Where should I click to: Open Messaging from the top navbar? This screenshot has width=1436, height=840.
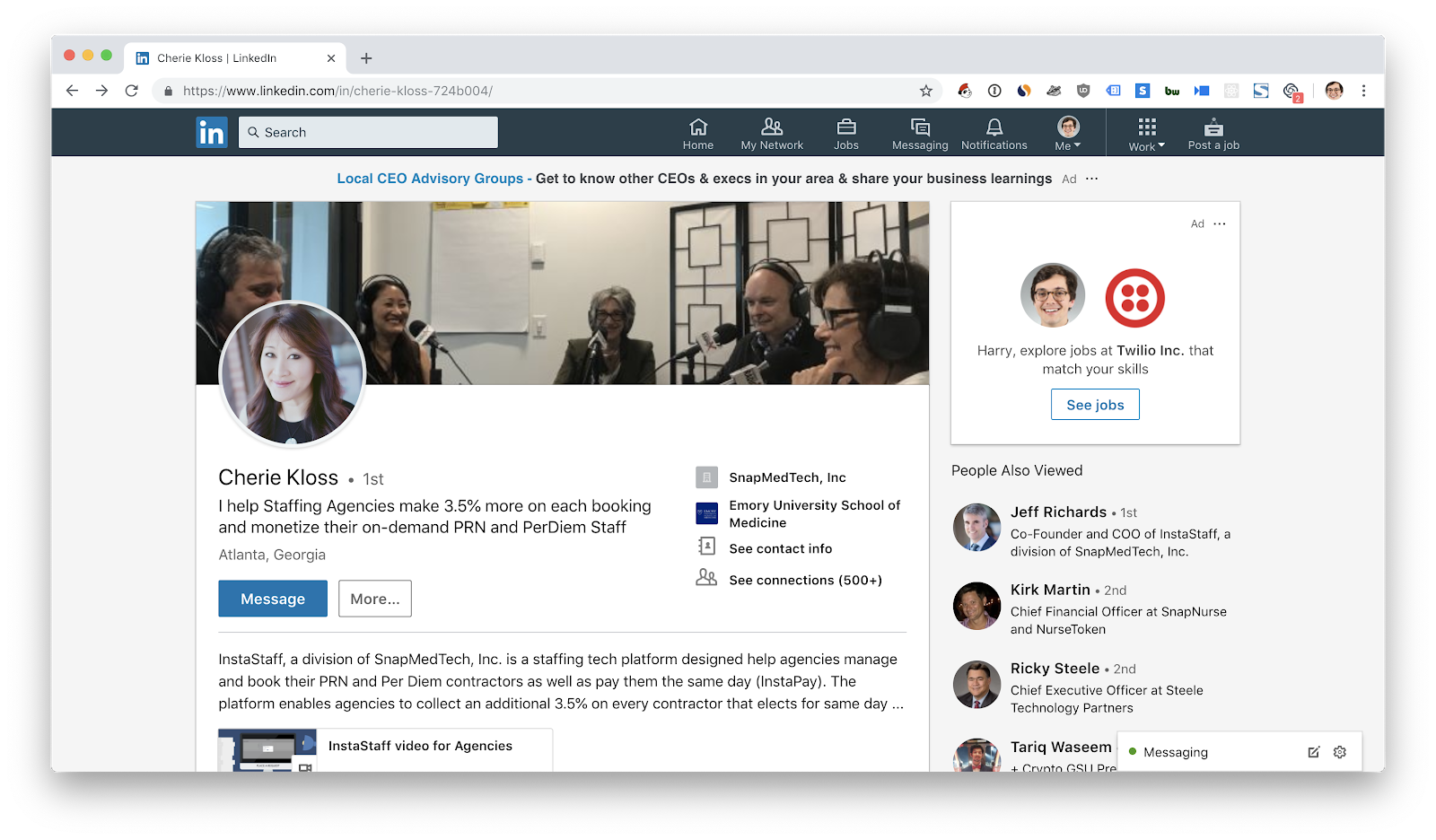click(x=920, y=134)
